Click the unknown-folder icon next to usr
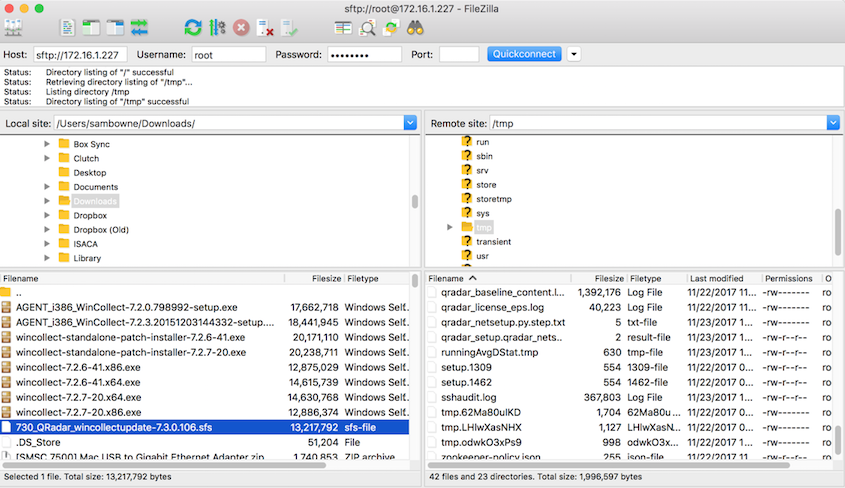This screenshot has height=488, width=845. (467, 255)
